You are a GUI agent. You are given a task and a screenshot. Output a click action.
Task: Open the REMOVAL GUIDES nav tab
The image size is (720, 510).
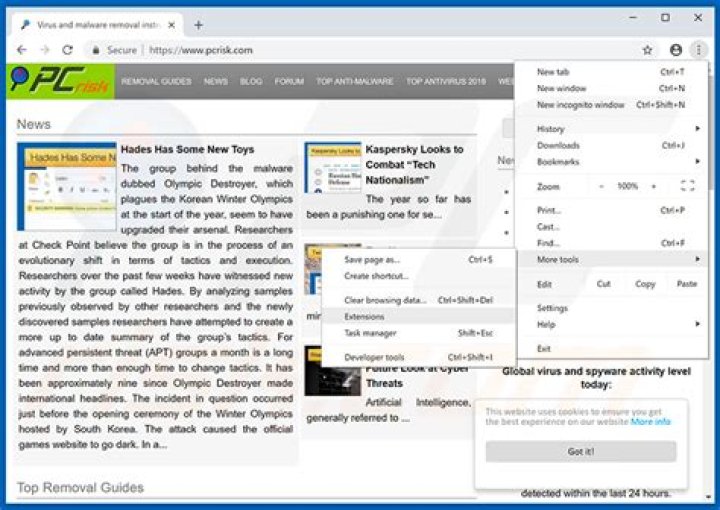tap(157, 81)
